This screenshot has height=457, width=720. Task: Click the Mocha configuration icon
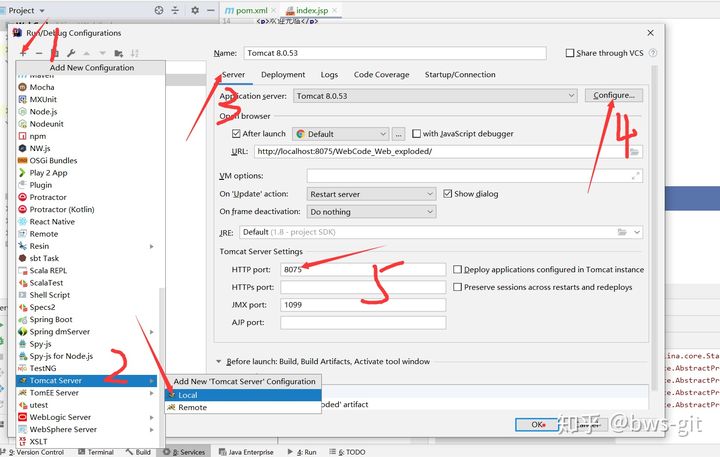(22, 87)
